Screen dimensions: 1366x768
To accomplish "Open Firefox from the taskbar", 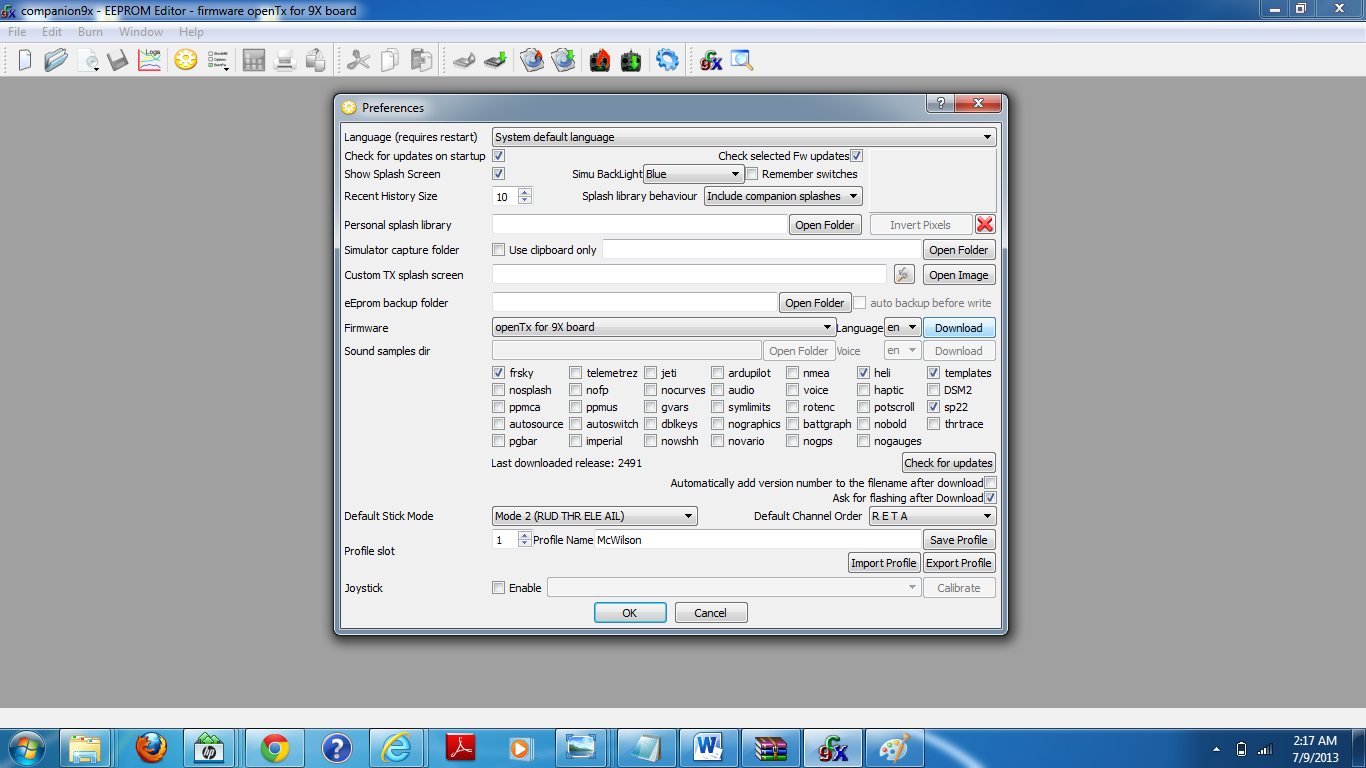I will [152, 747].
